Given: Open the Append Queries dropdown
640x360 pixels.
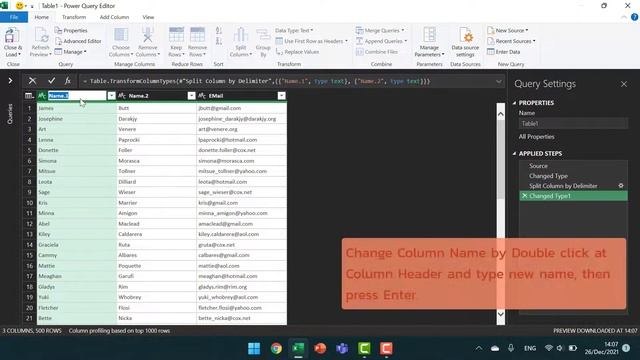Looking at the screenshot, I should click(382, 41).
